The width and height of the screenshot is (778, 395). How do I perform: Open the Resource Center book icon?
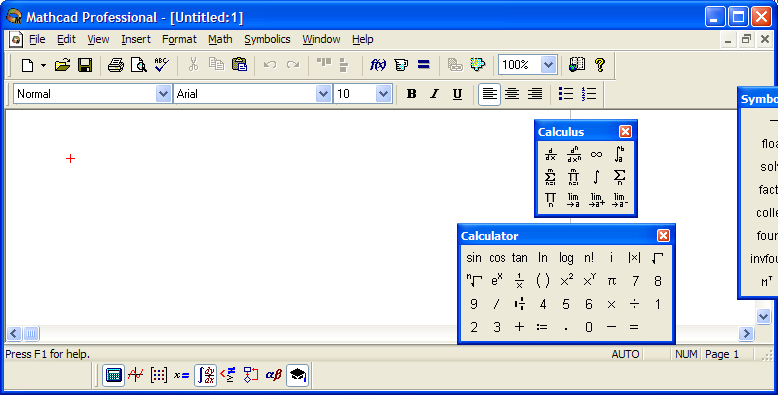click(x=577, y=65)
